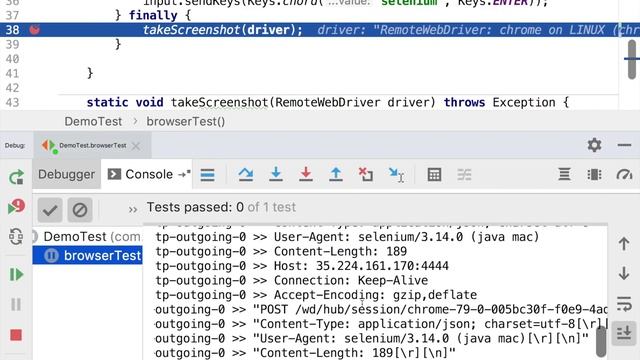This screenshot has width=640, height=360.
Task: Switch to the Debugger tab
Action: (x=67, y=174)
